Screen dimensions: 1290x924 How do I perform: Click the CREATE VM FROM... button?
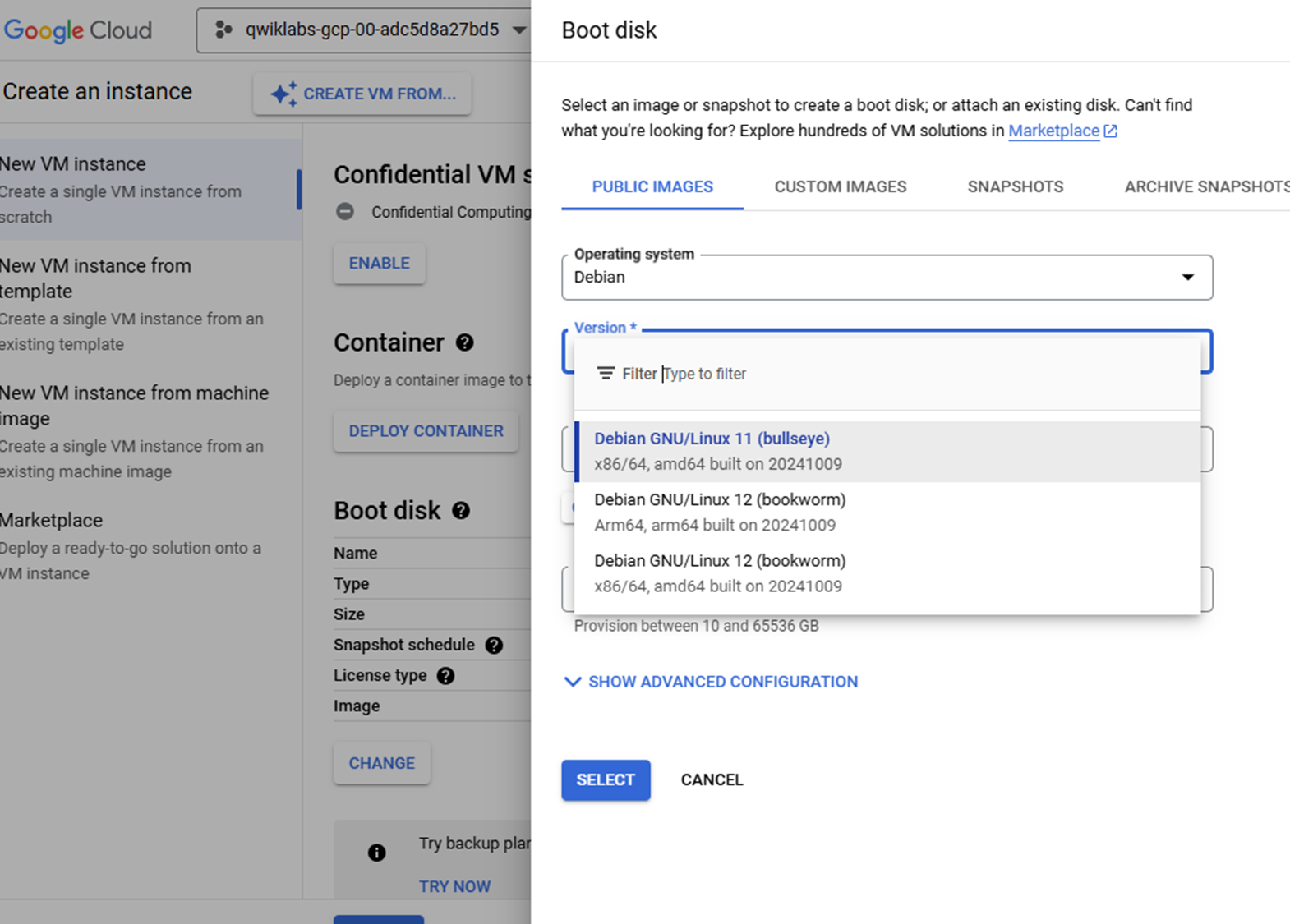coord(362,94)
